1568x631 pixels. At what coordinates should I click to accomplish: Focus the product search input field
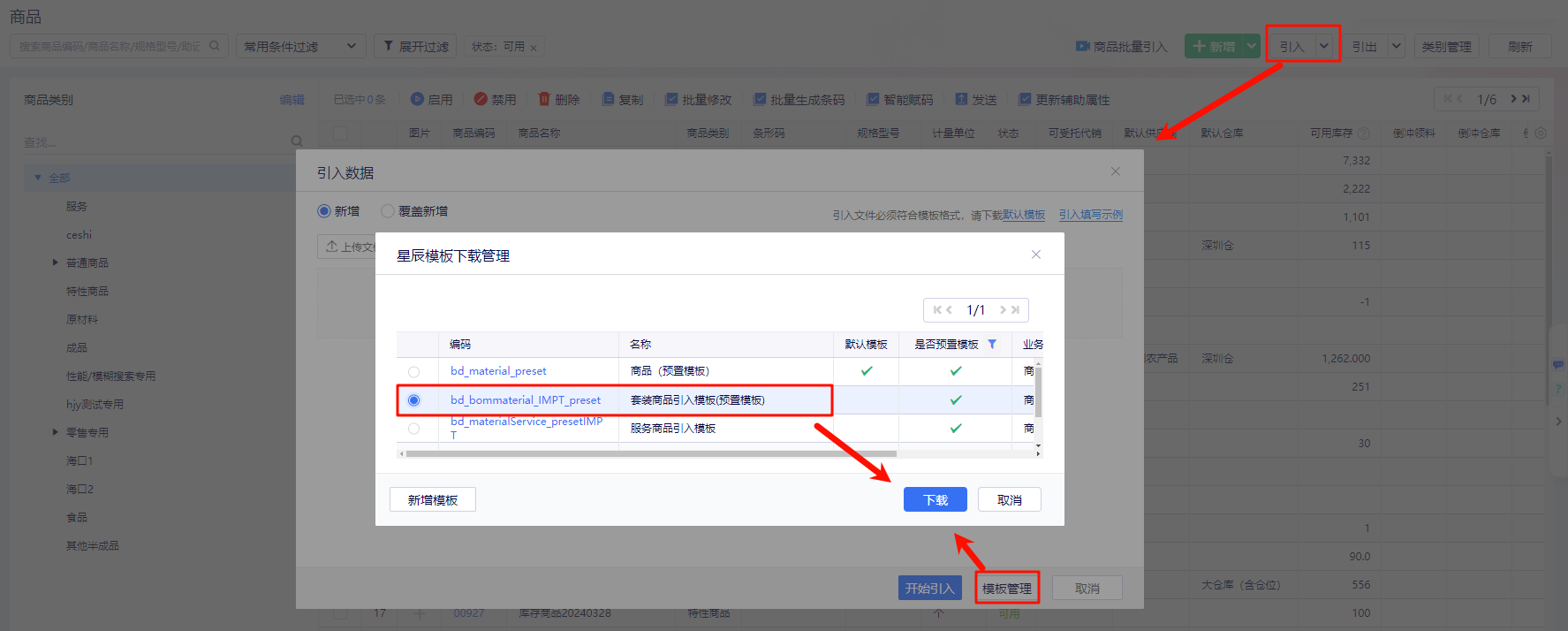point(110,46)
